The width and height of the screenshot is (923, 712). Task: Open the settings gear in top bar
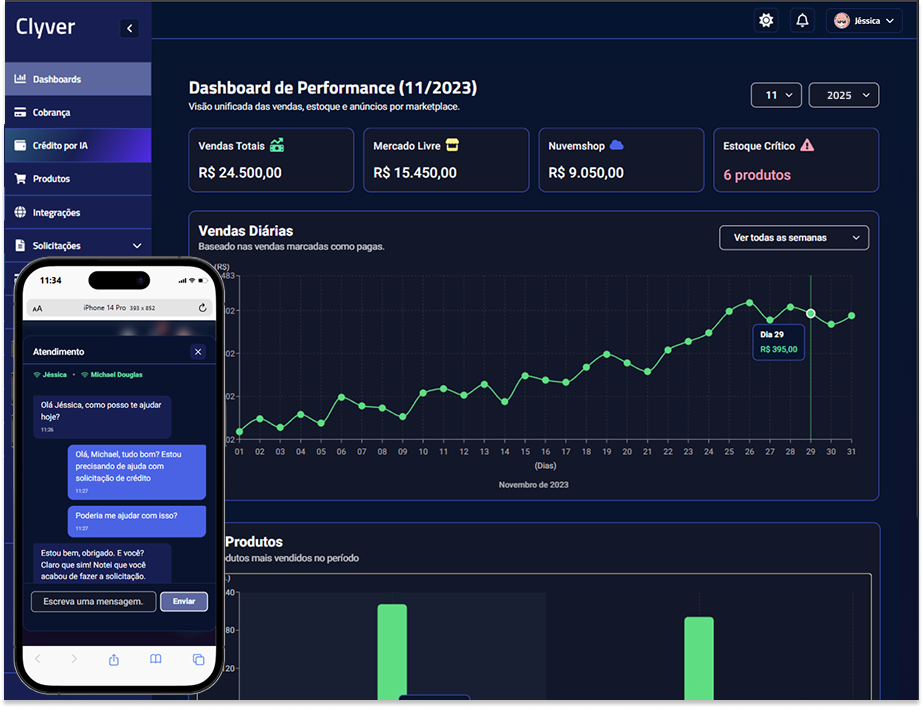pyautogui.click(x=766, y=20)
